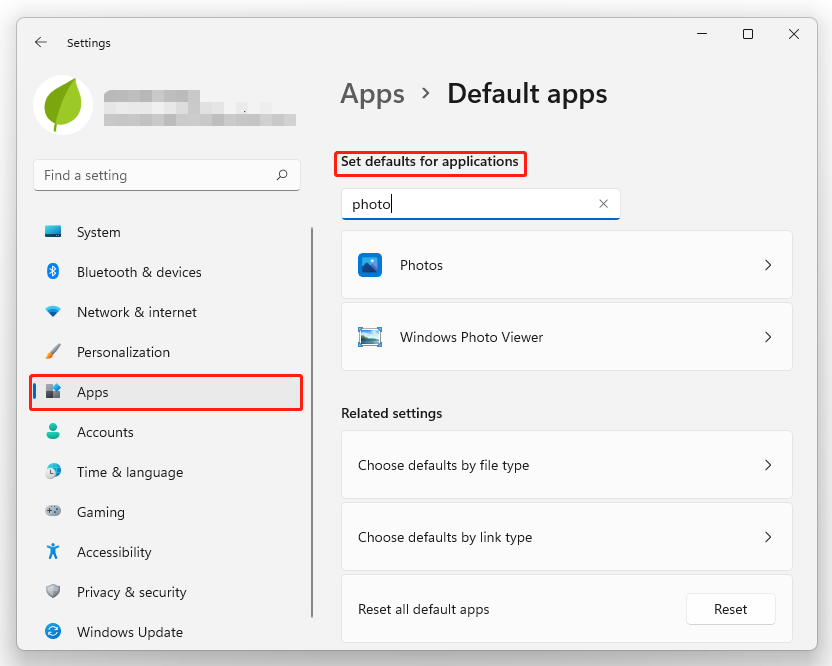Go to the Gaming section
Image resolution: width=832 pixels, height=666 pixels.
(x=166, y=512)
